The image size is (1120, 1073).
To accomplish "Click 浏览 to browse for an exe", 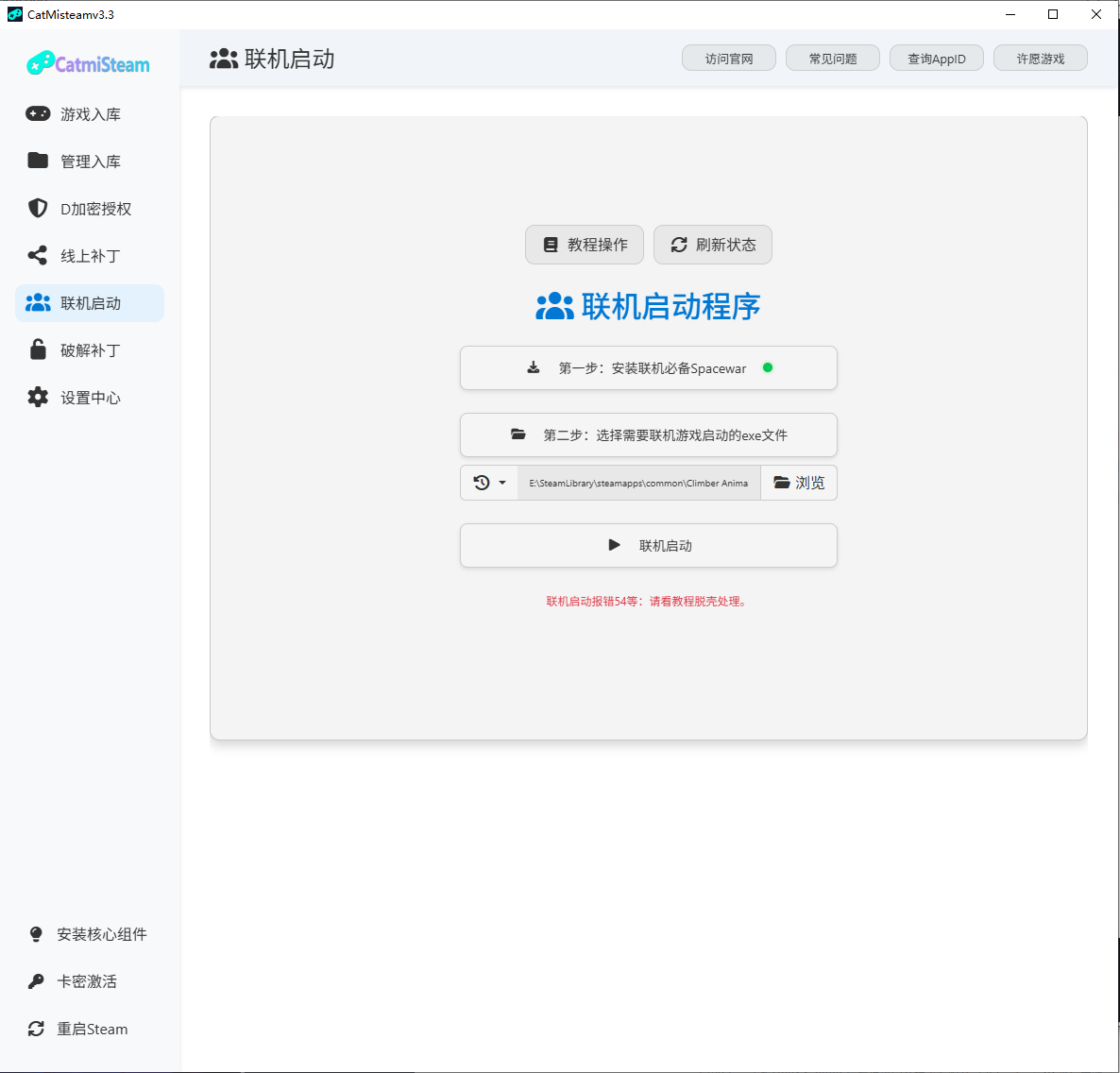I will point(798,483).
